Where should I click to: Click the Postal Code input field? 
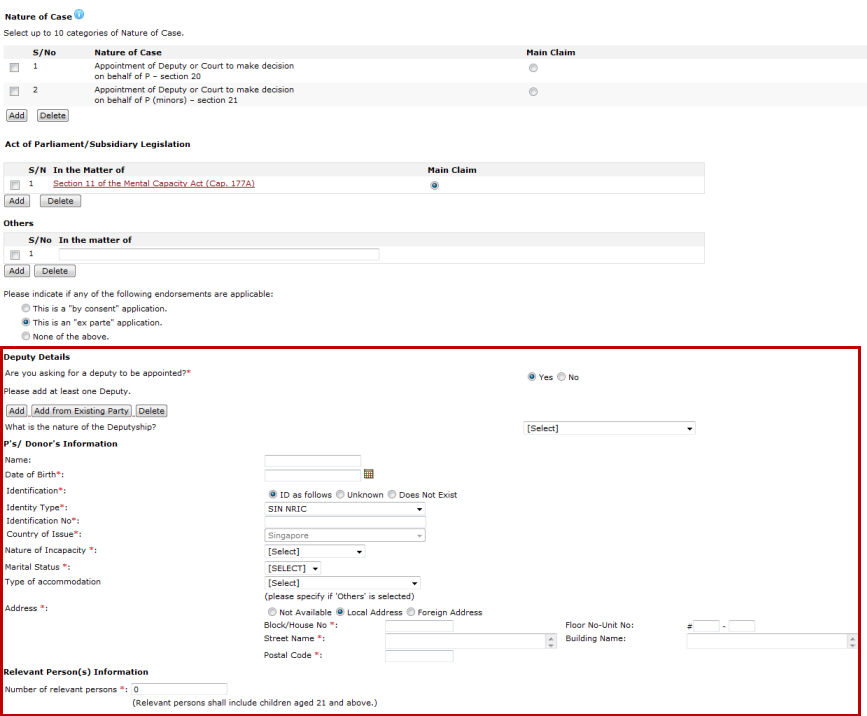419,656
